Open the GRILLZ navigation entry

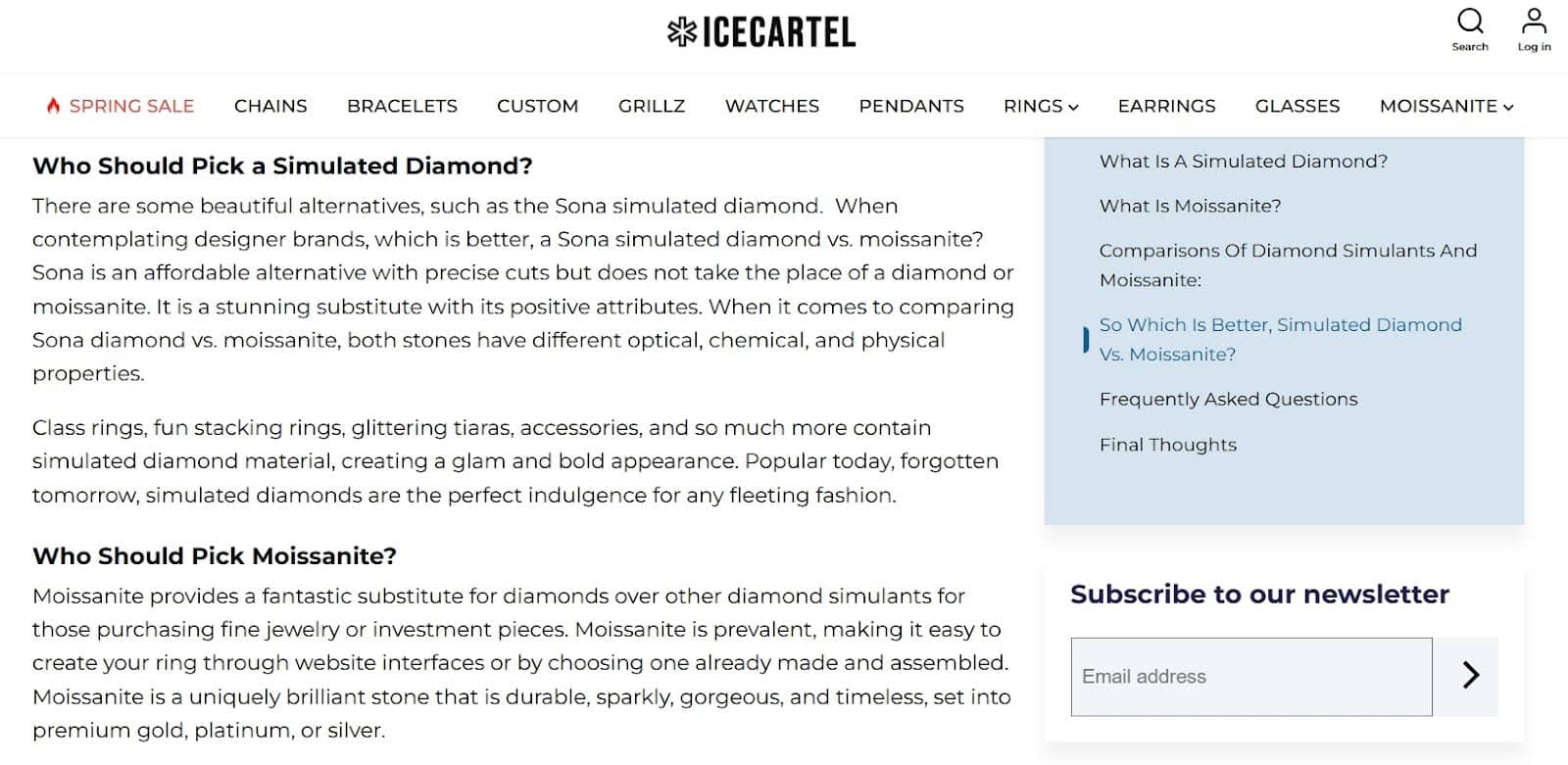point(652,106)
